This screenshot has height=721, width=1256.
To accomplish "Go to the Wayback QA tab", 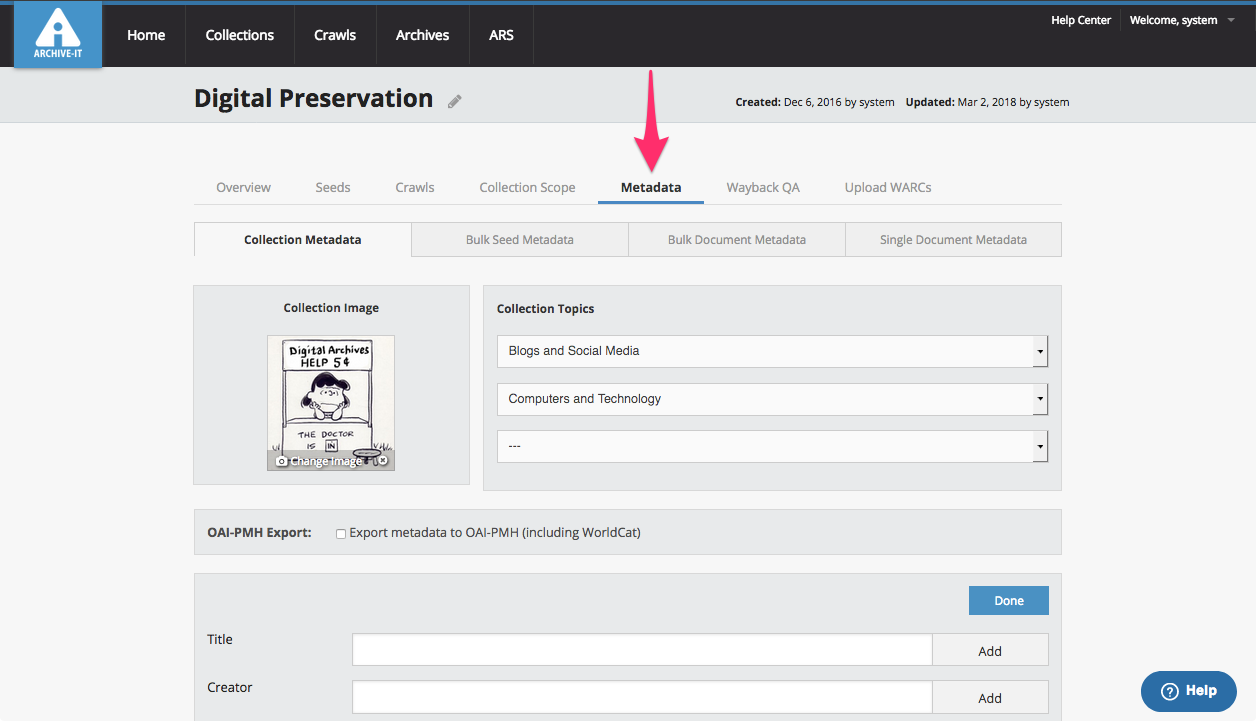I will [762, 187].
